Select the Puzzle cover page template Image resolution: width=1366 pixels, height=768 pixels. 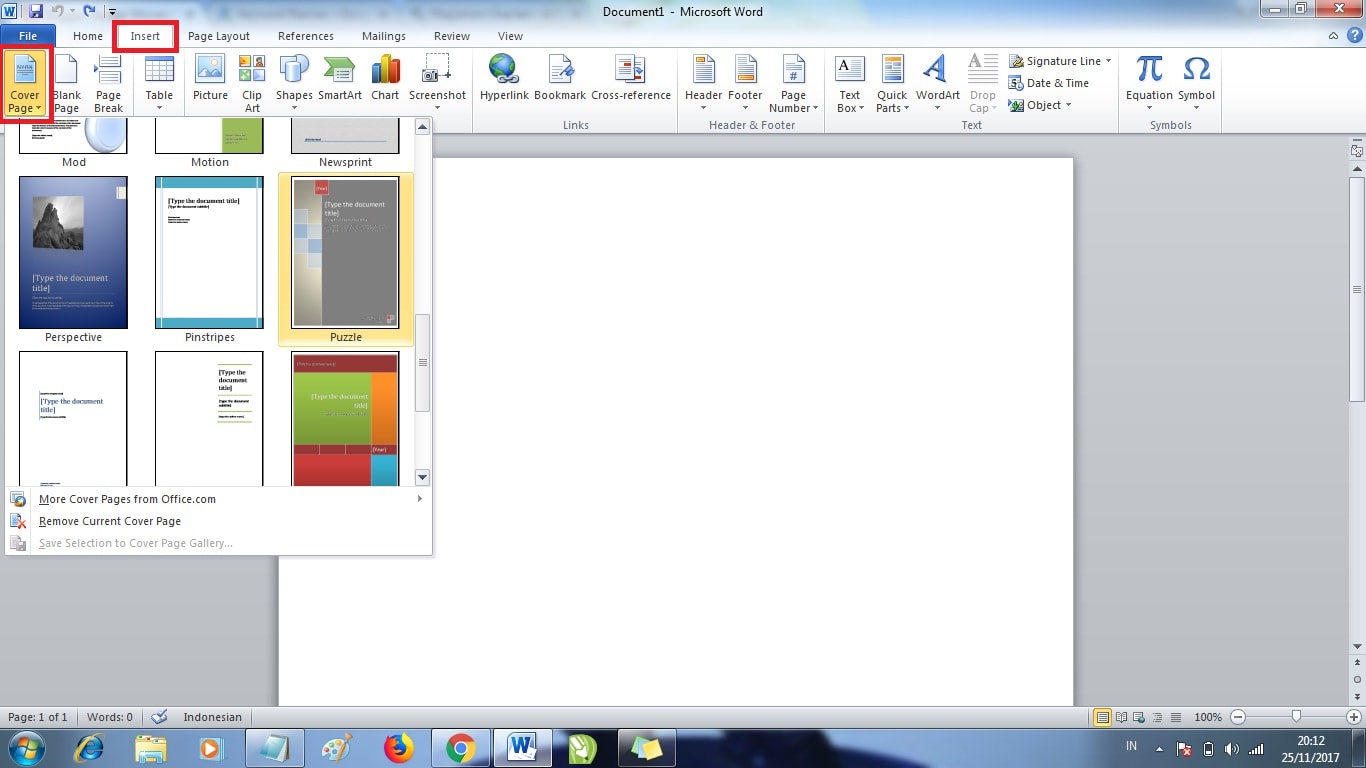(344, 252)
